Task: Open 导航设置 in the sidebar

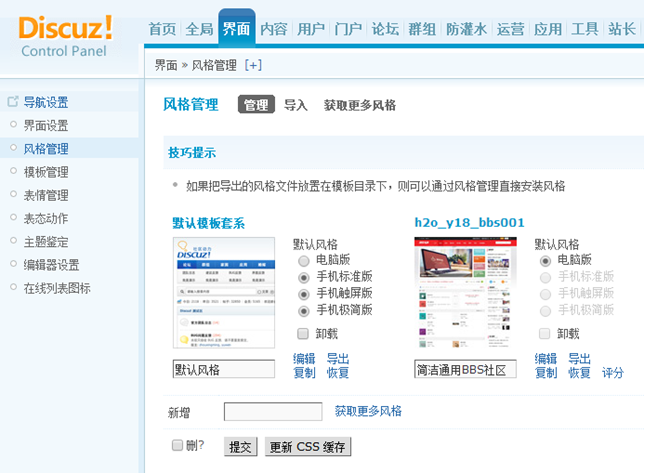Action: coord(46,102)
